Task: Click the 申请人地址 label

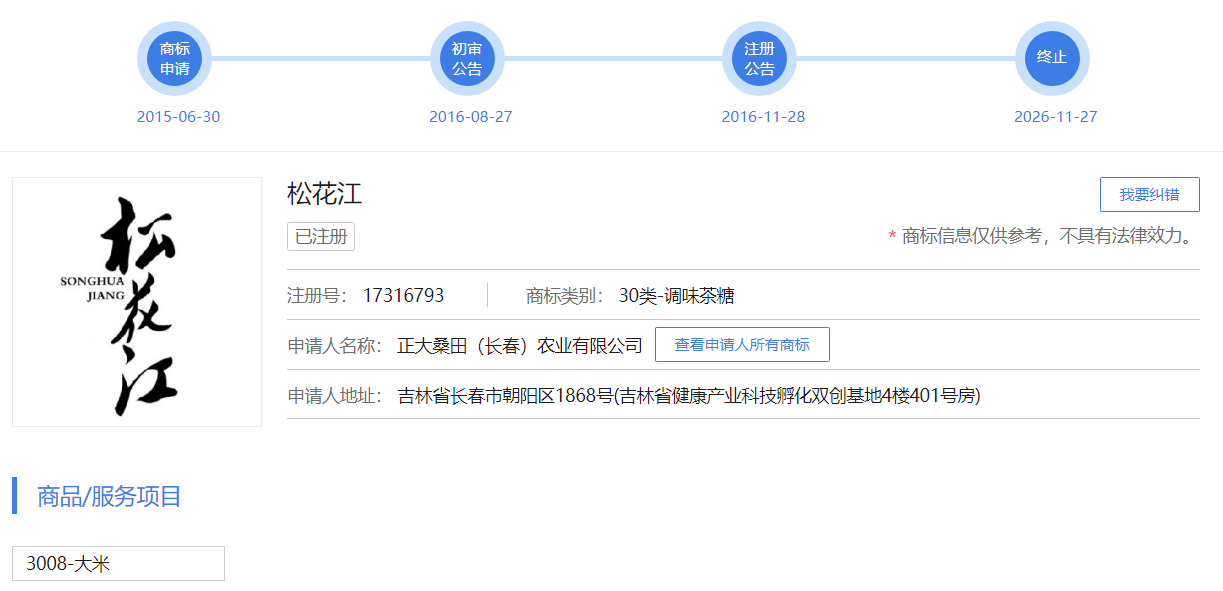Action: tap(335, 396)
